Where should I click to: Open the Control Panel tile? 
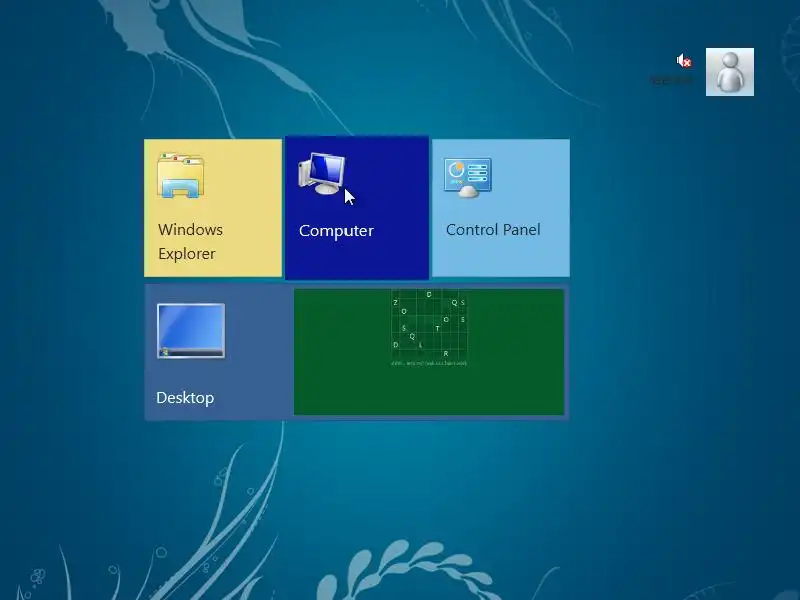[501, 208]
